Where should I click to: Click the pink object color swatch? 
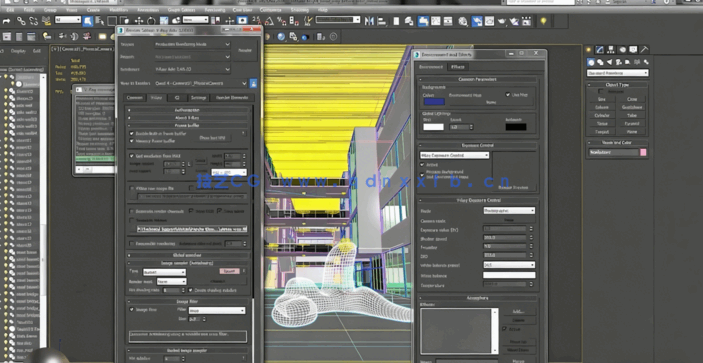[x=643, y=153]
